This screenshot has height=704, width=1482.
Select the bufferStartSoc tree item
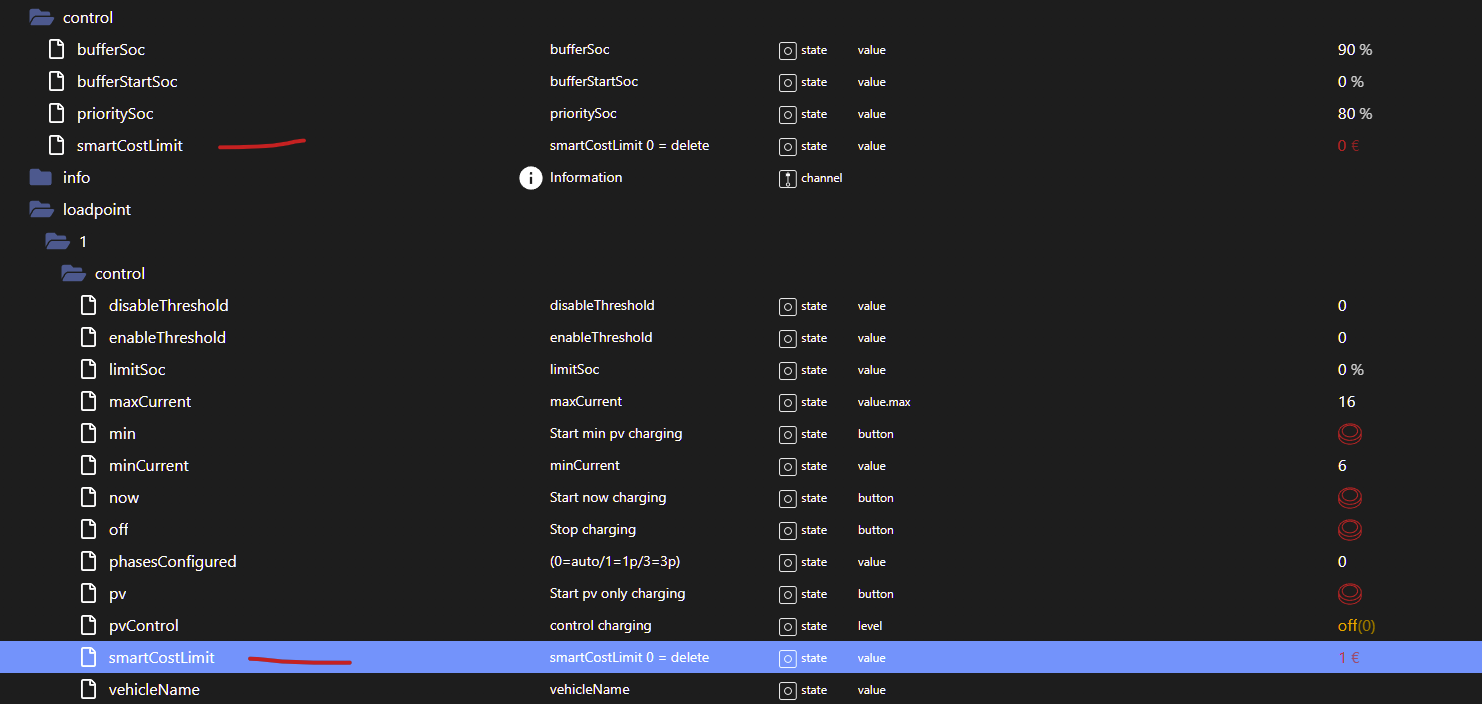(x=127, y=82)
